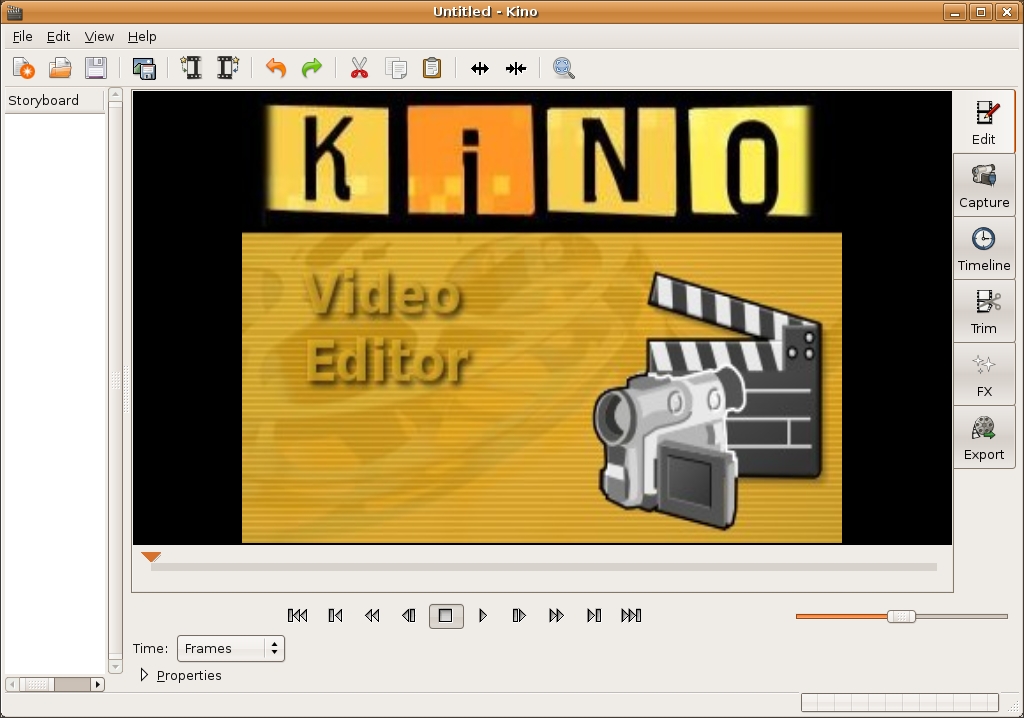Open the Time format Frames dropdown

pos(231,648)
